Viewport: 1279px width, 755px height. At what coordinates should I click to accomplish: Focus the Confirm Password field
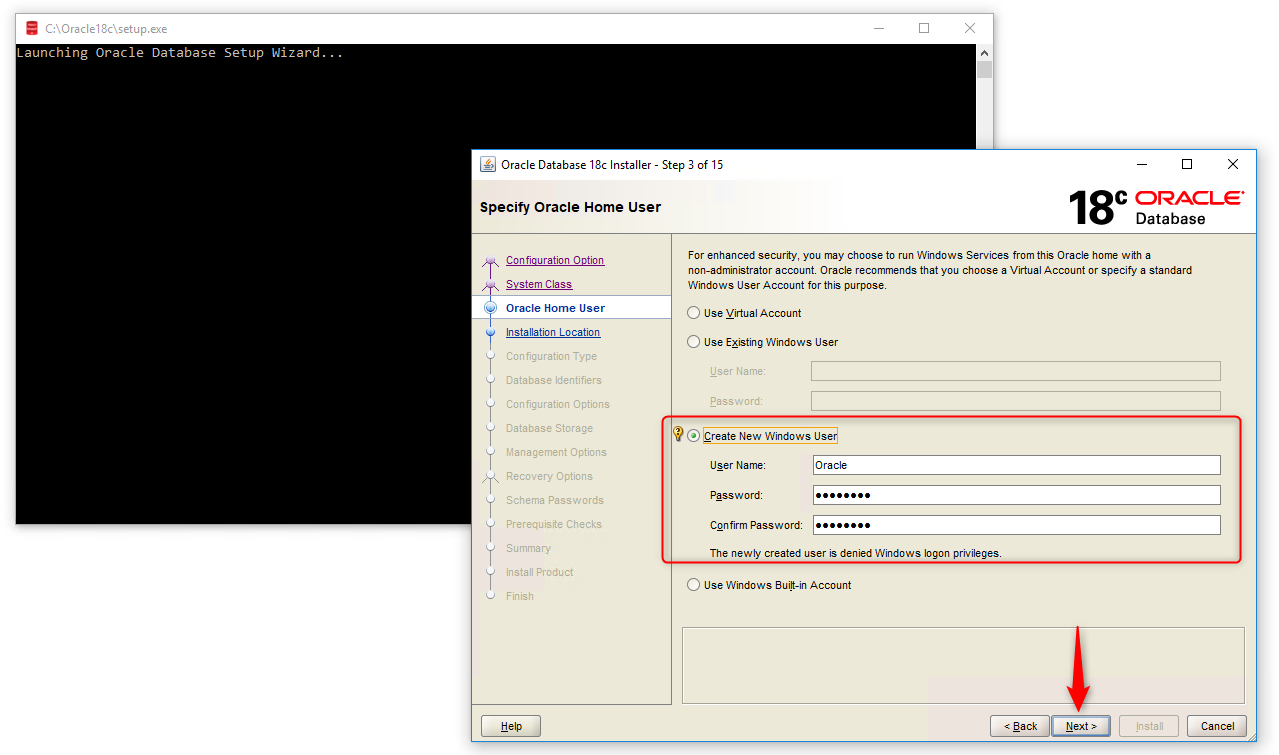coord(1016,525)
